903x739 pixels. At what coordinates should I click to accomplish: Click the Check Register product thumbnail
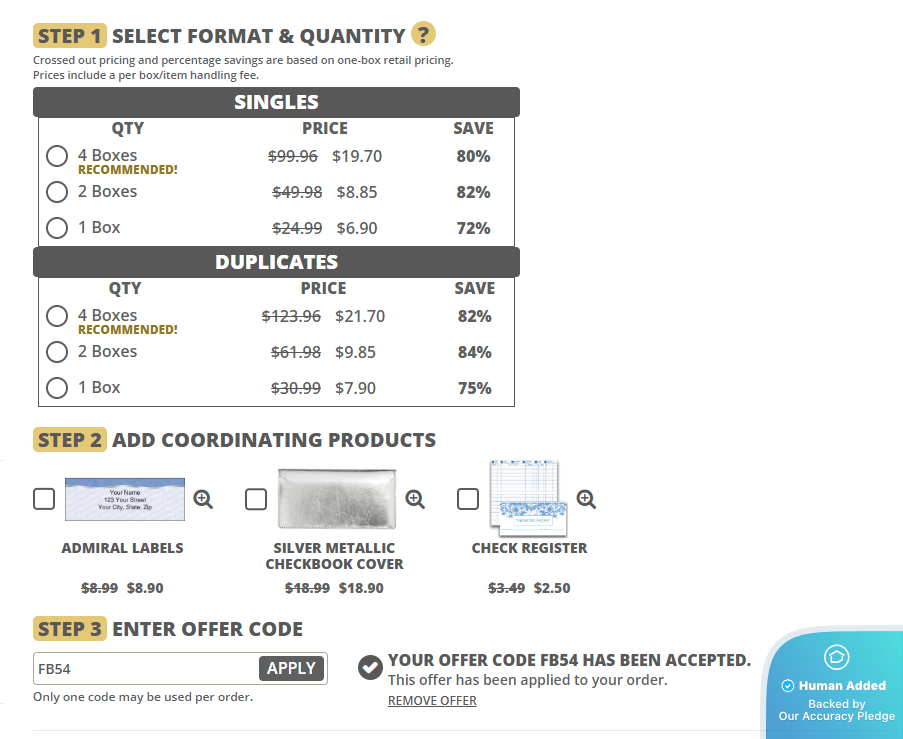coord(527,499)
